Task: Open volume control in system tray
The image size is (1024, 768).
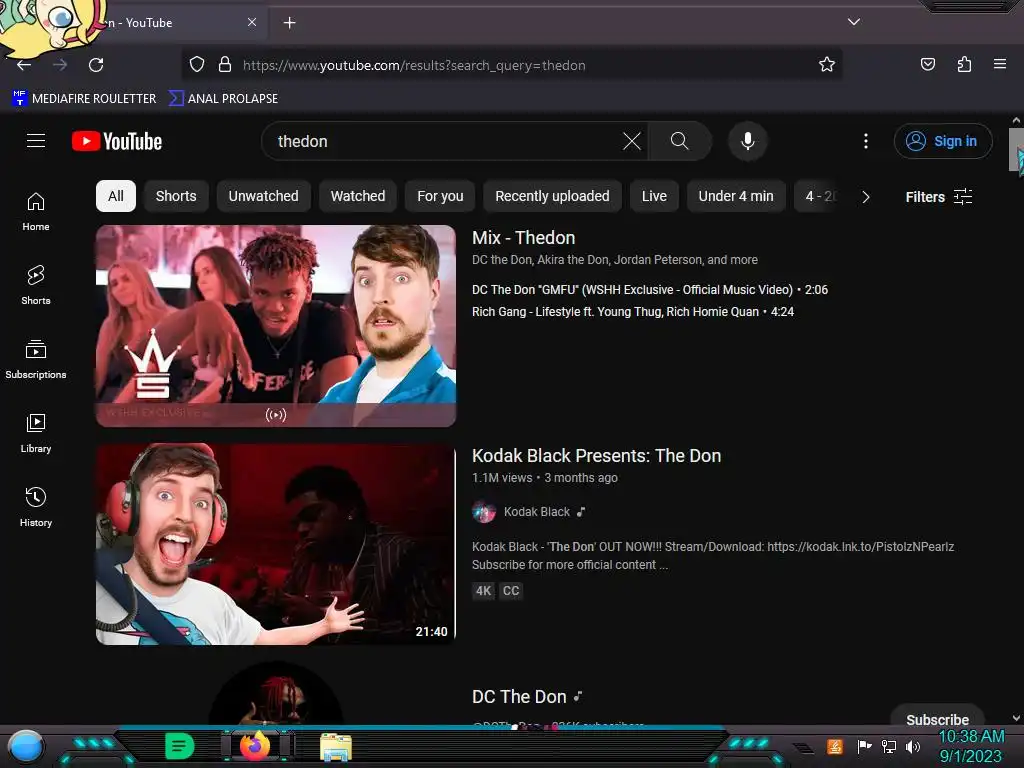Action: point(913,746)
